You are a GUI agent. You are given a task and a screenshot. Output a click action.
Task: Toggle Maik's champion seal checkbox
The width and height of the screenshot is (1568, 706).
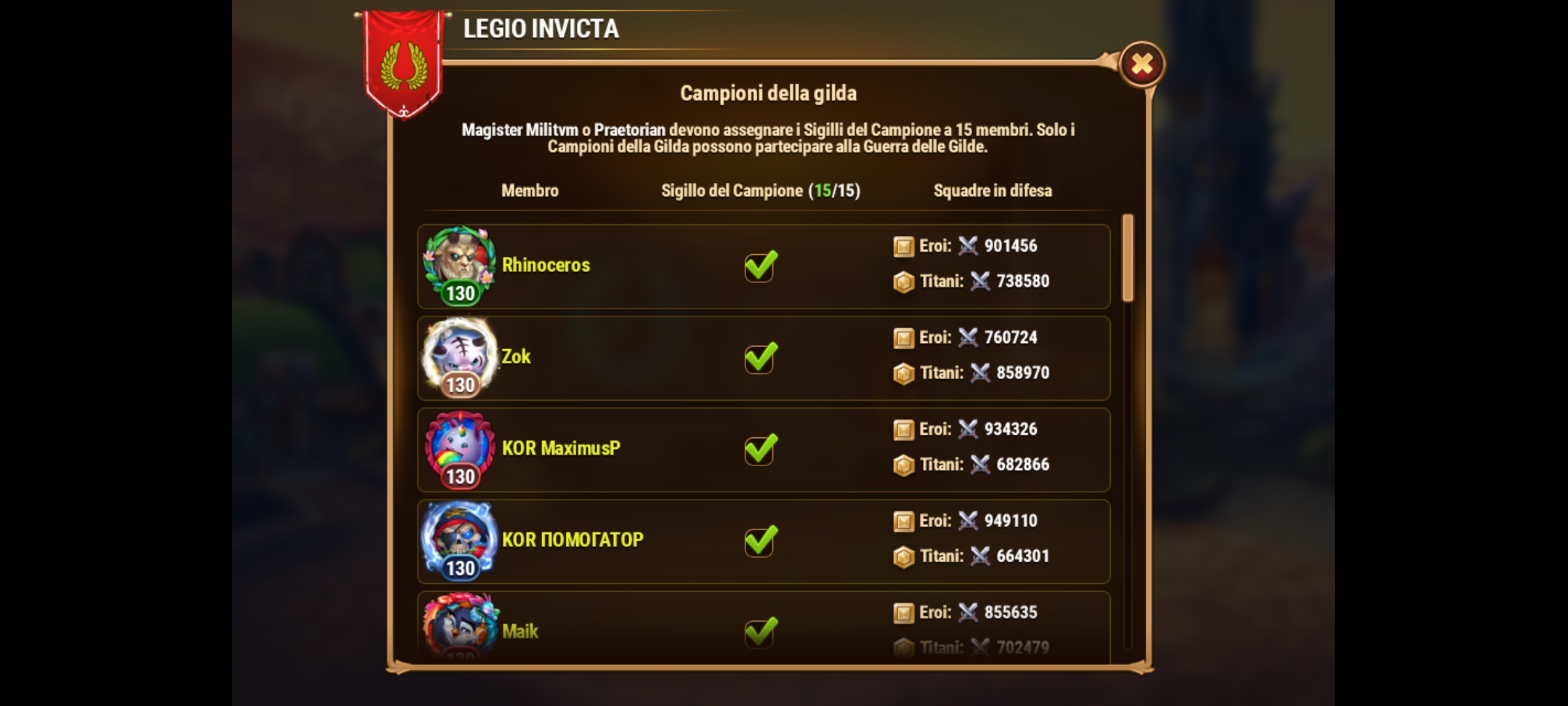click(760, 632)
